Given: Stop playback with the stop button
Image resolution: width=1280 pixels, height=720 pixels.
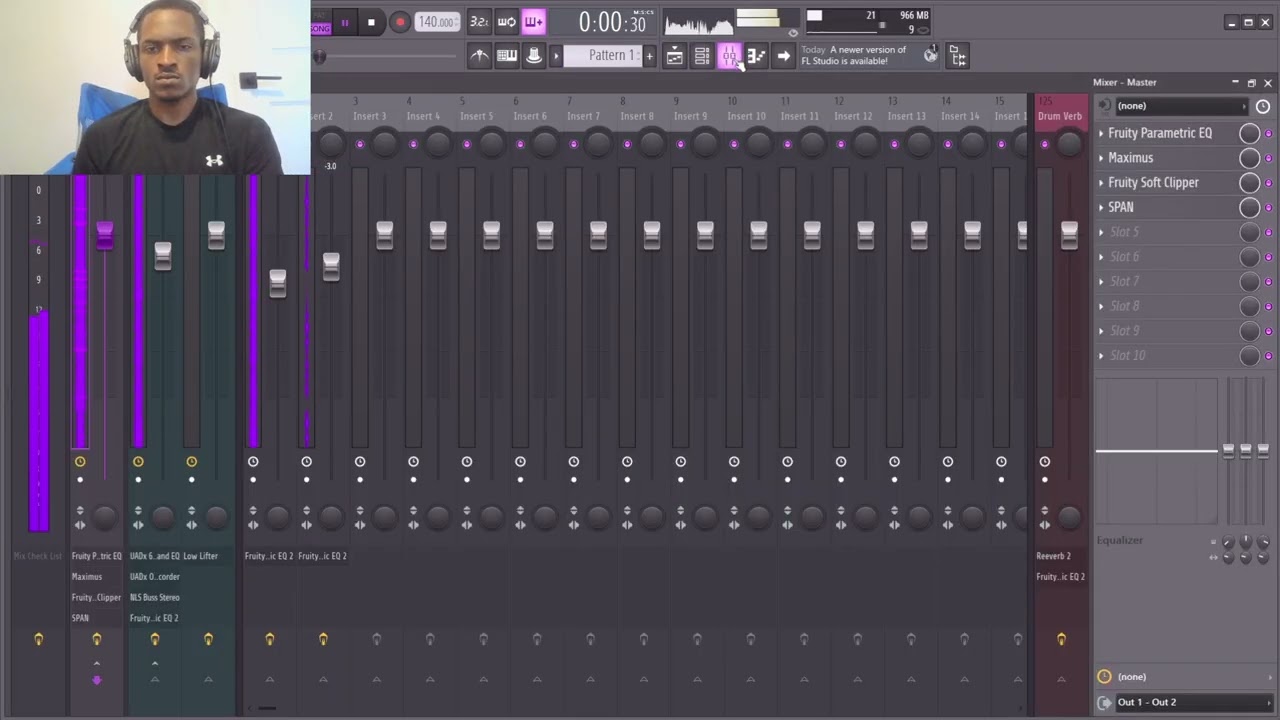Looking at the screenshot, I should pos(371,22).
